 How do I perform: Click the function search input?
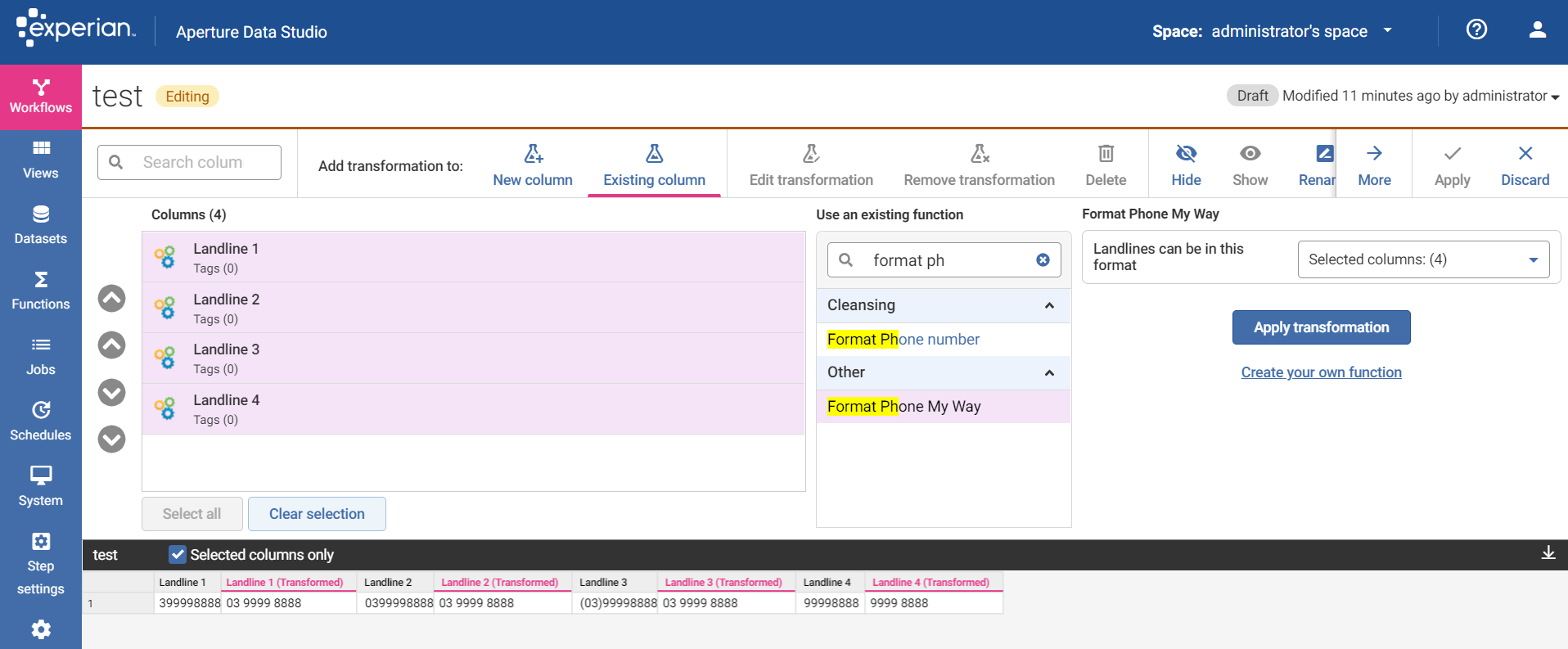tap(944, 259)
